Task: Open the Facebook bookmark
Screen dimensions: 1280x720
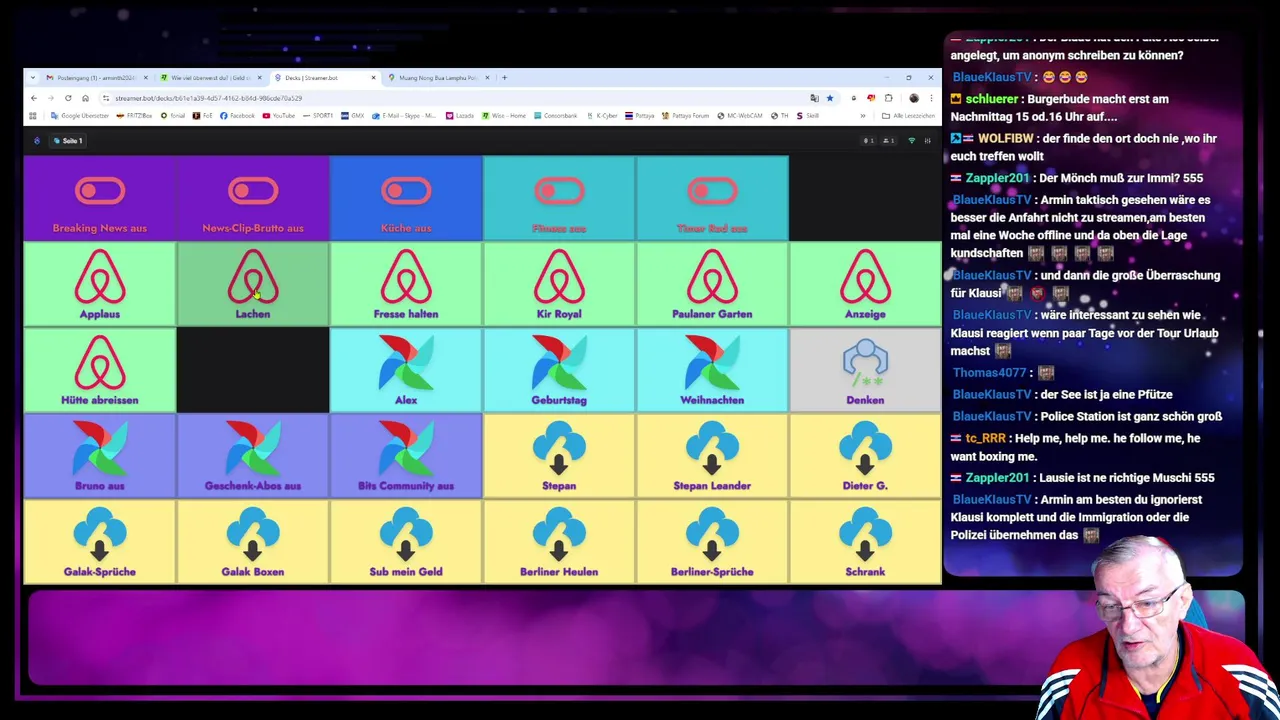Action: [x=237, y=116]
